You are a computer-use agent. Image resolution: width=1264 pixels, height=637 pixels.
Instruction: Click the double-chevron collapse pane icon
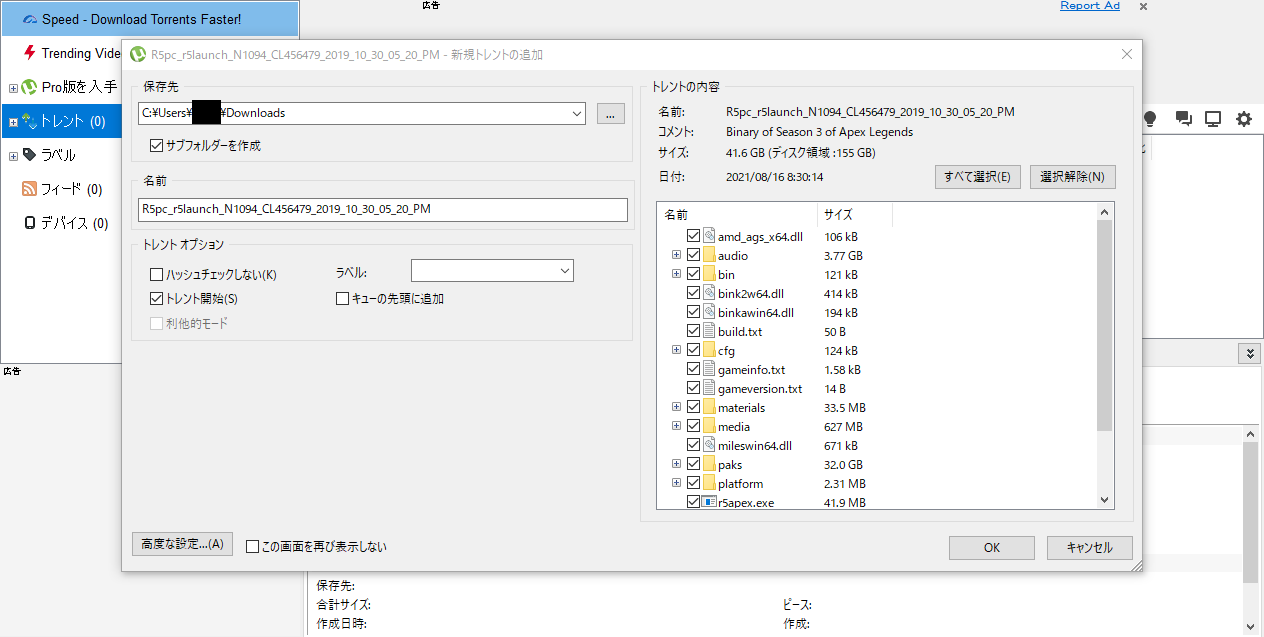(1249, 353)
